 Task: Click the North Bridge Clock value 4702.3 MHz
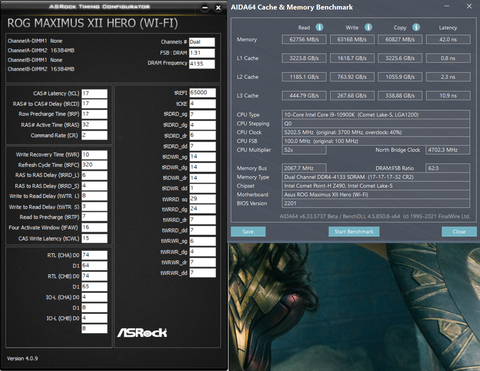coord(448,150)
